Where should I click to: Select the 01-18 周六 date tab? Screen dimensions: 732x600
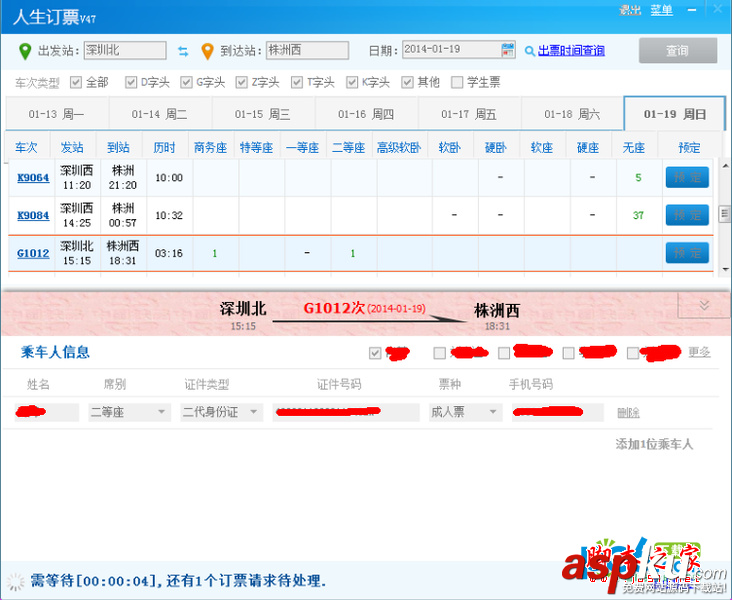[x=572, y=114]
